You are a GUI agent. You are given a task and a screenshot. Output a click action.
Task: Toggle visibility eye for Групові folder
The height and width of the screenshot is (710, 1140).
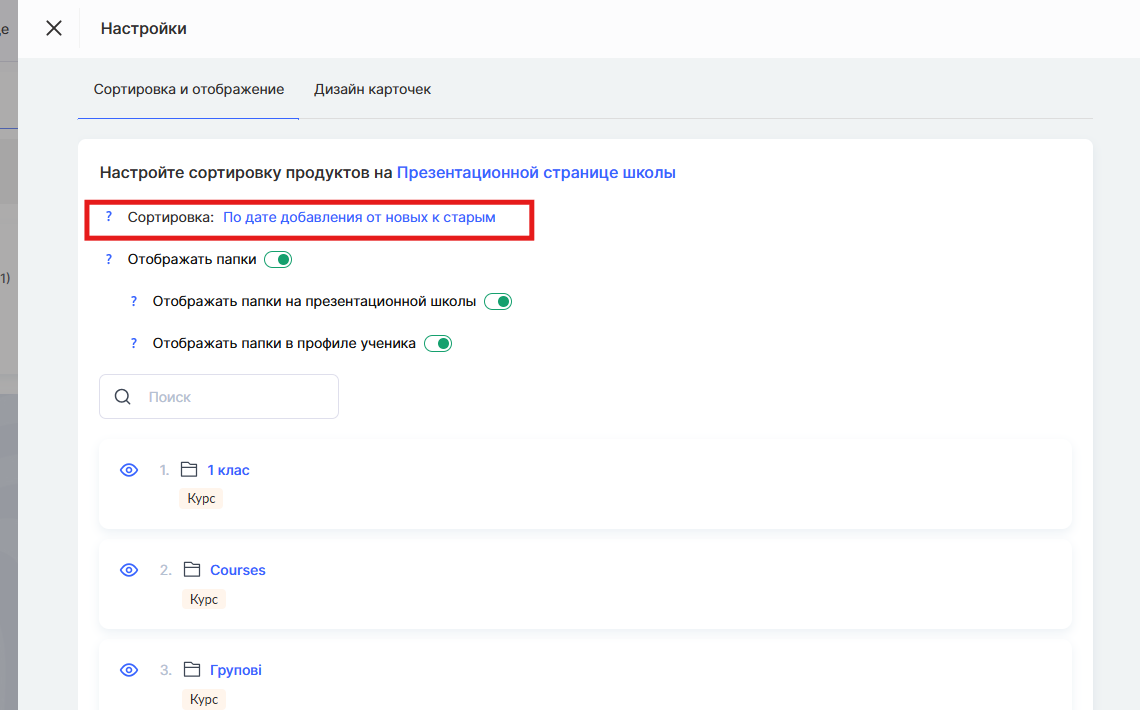(x=129, y=670)
